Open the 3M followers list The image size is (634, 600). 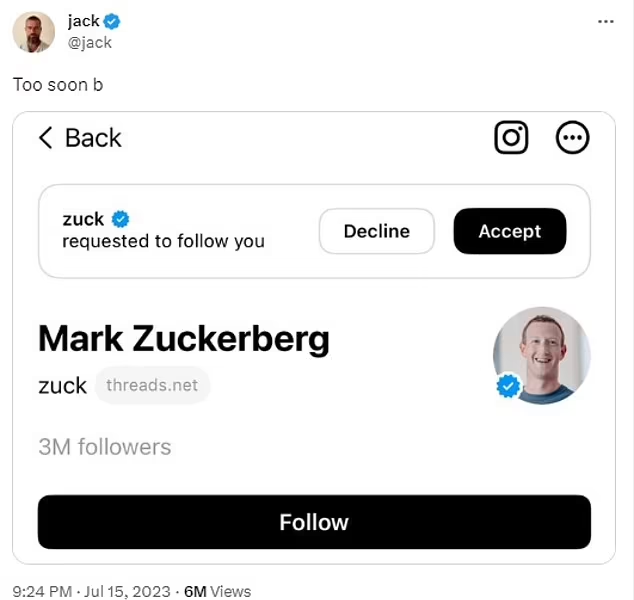coord(104,447)
